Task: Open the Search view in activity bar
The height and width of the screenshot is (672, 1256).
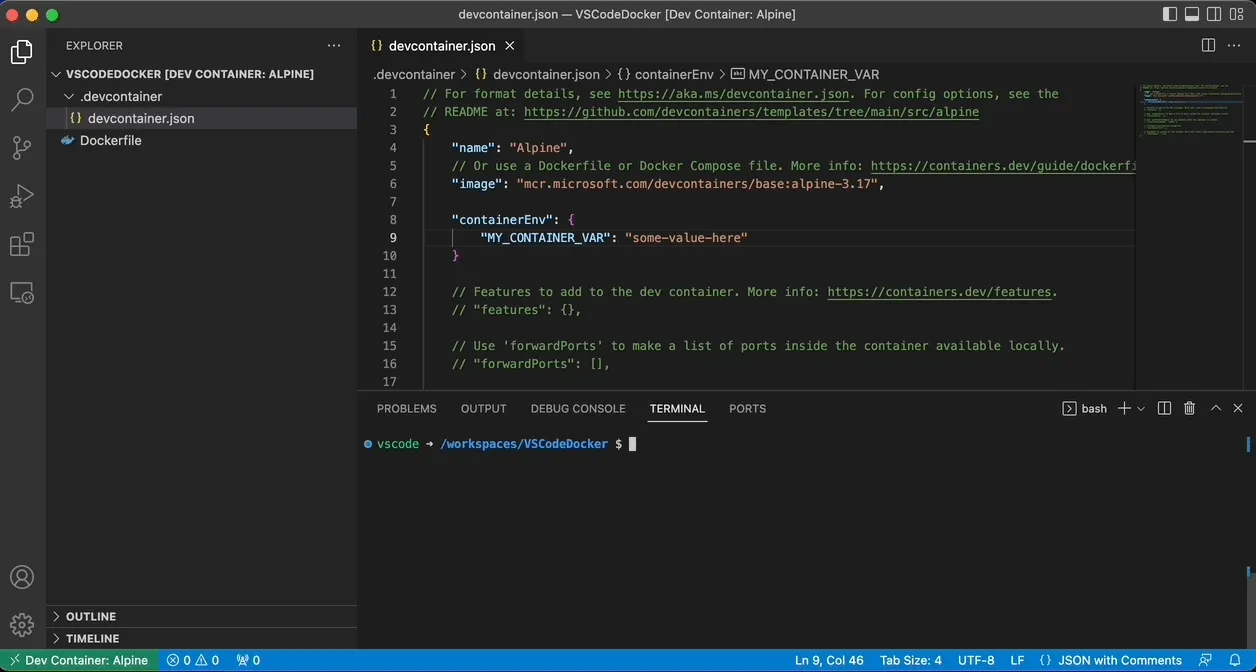Action: (22, 99)
